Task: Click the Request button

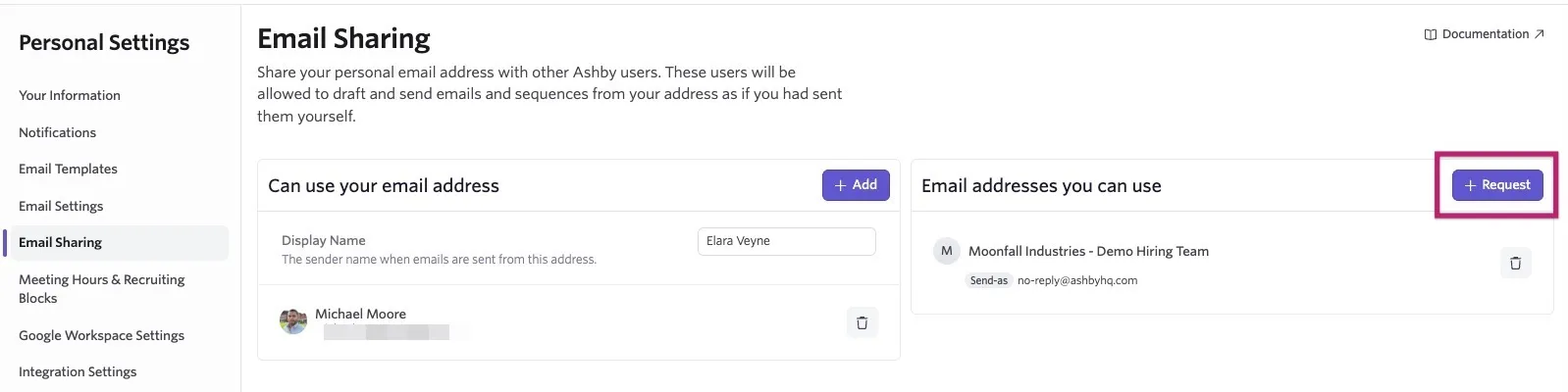Action: [x=1497, y=185]
